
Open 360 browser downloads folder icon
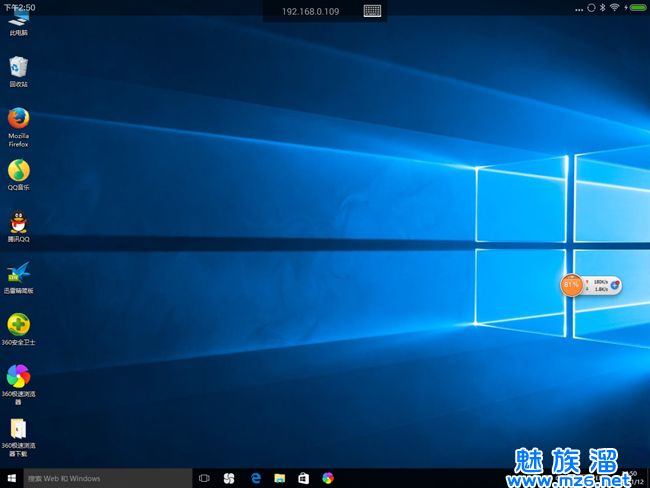coord(19,437)
